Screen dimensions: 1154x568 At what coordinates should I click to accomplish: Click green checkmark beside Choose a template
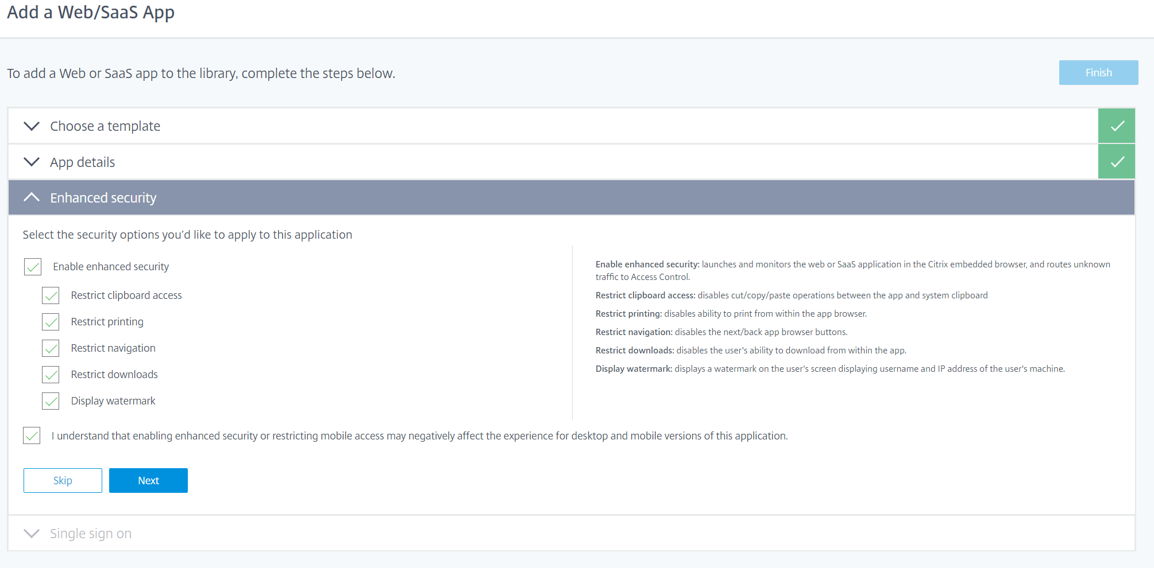1116,126
